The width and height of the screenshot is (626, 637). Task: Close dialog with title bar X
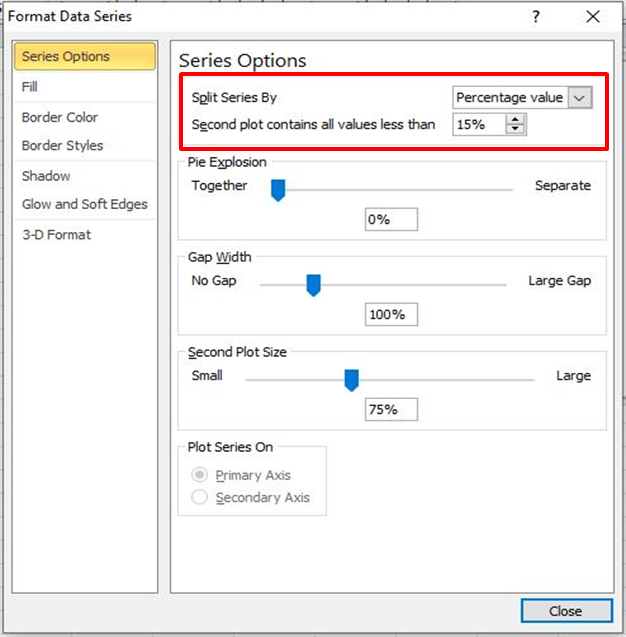coord(593,17)
